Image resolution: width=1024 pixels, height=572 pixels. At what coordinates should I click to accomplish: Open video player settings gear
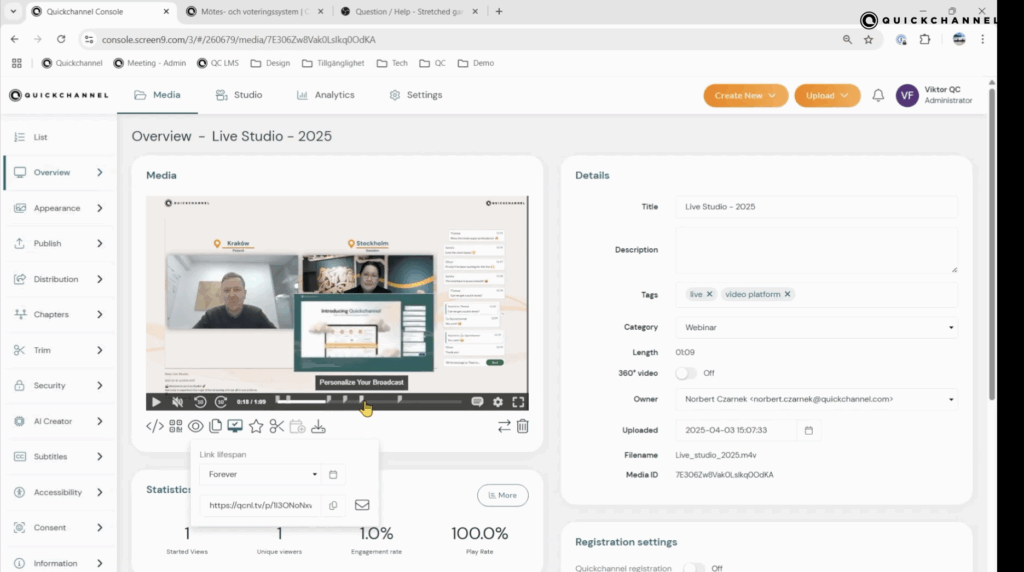pos(498,402)
